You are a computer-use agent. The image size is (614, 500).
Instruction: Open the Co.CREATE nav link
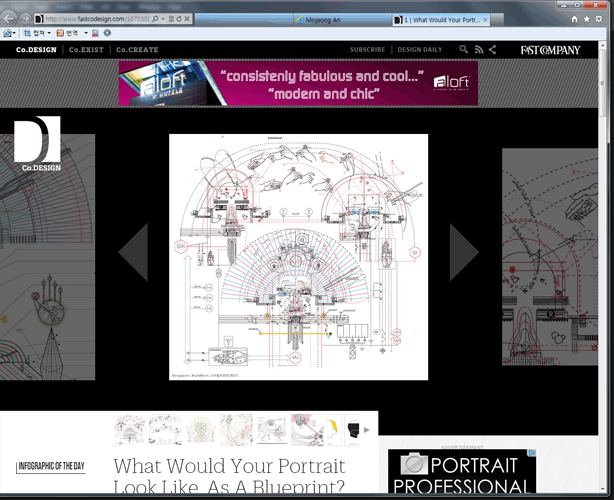[x=137, y=50]
